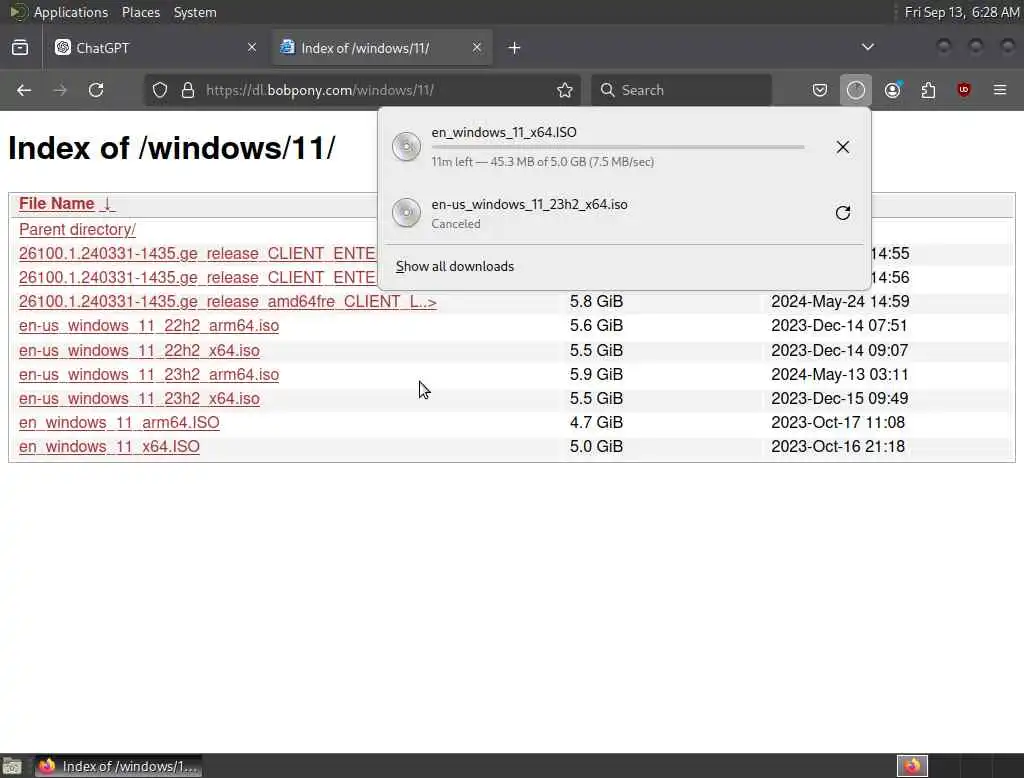
Task: Click the Index of /windows/11/ heading
Action: [172, 148]
